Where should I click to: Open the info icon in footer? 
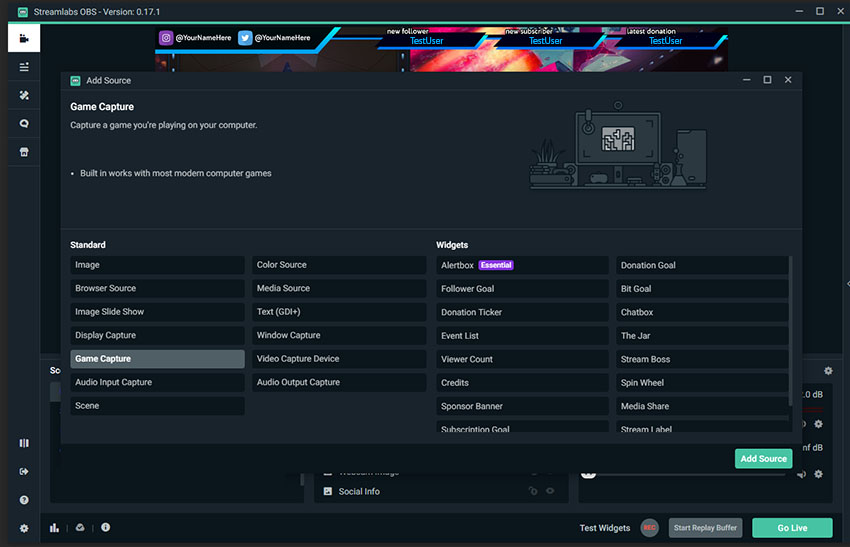pyautogui.click(x=106, y=527)
